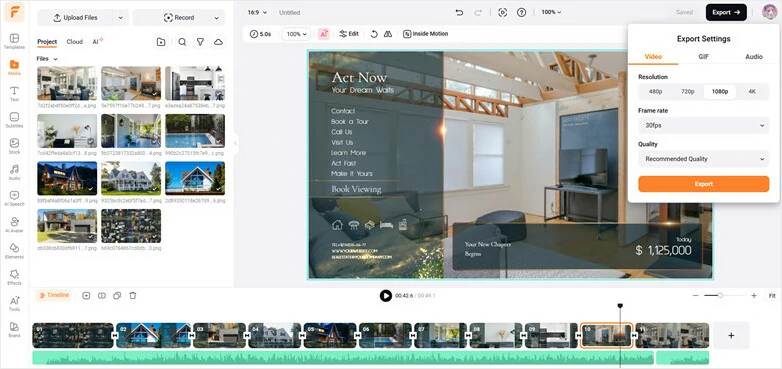This screenshot has height=369, width=782.
Task: Undo the last action
Action: click(459, 12)
